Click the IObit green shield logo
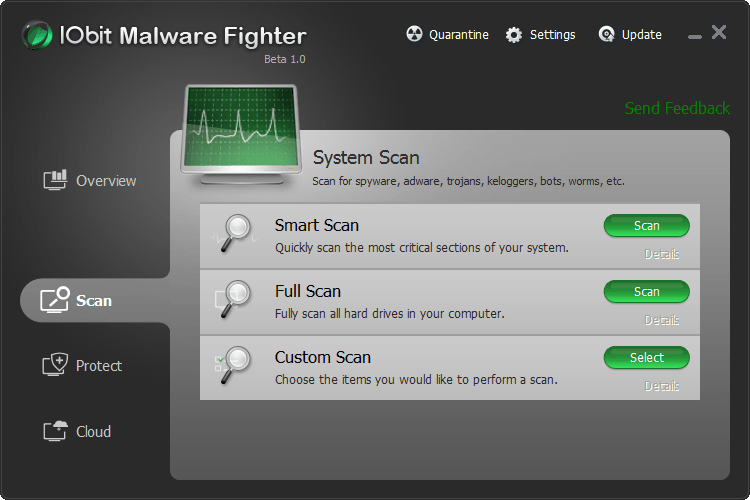750x500 pixels. point(37,35)
